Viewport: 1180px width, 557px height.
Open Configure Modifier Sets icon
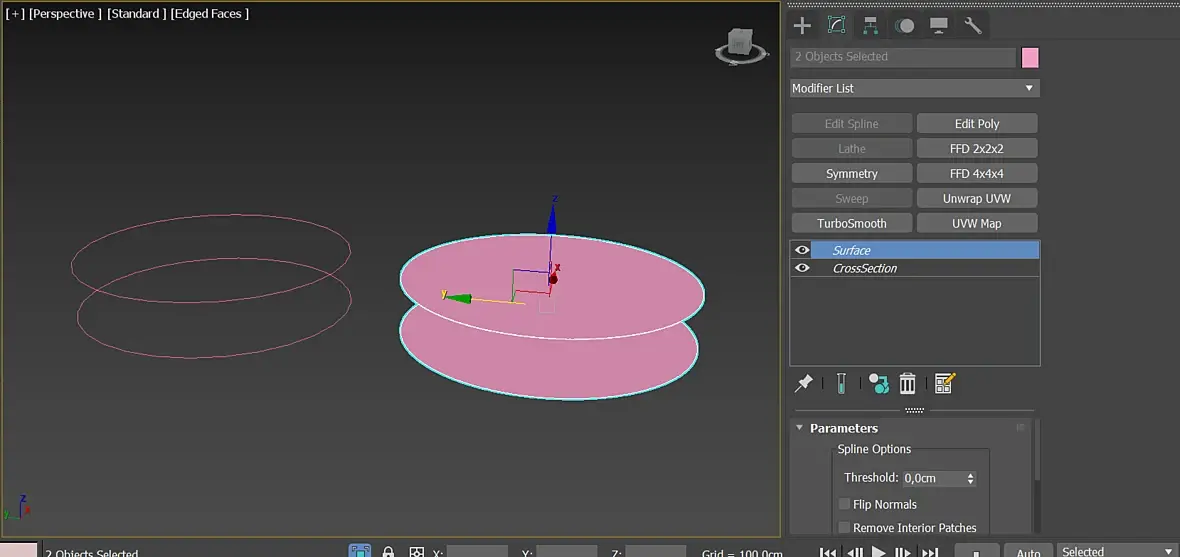pyautogui.click(x=945, y=383)
